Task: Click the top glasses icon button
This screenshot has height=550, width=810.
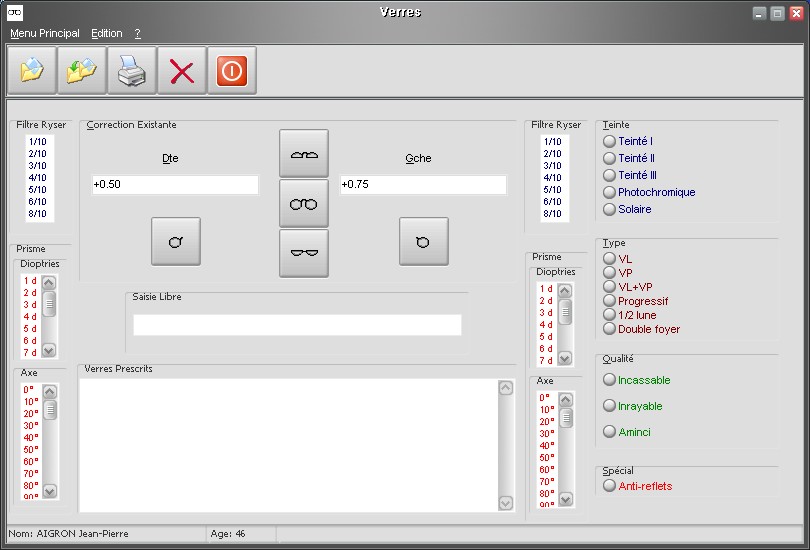Action: (304, 153)
